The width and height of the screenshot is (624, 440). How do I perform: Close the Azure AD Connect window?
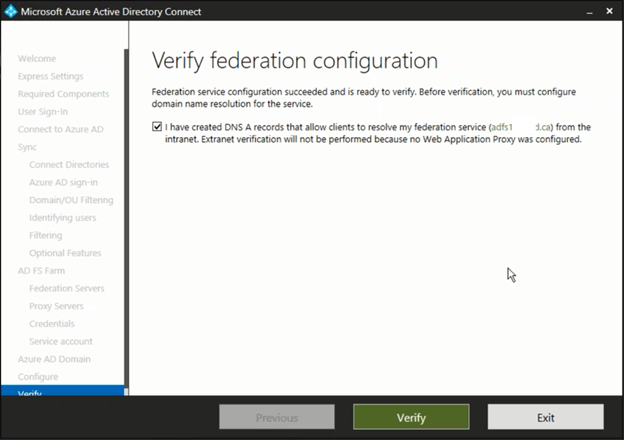pyautogui.click(x=609, y=11)
